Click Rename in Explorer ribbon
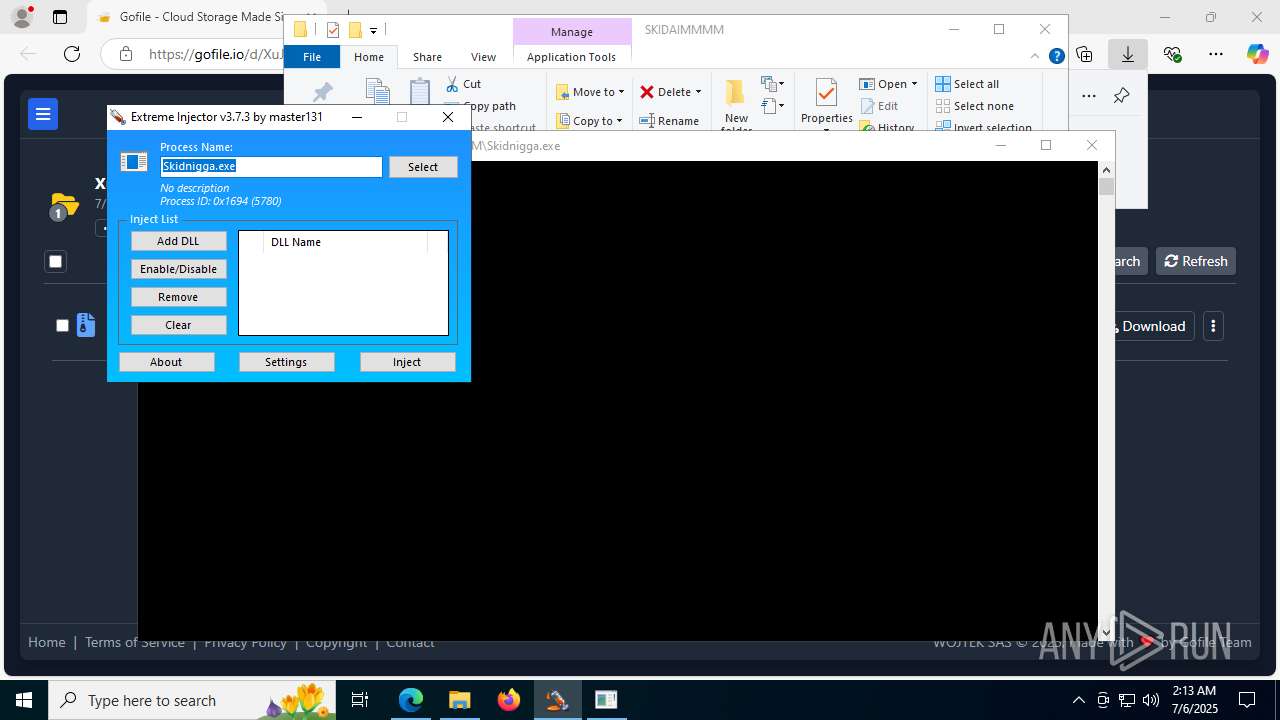 click(669, 121)
